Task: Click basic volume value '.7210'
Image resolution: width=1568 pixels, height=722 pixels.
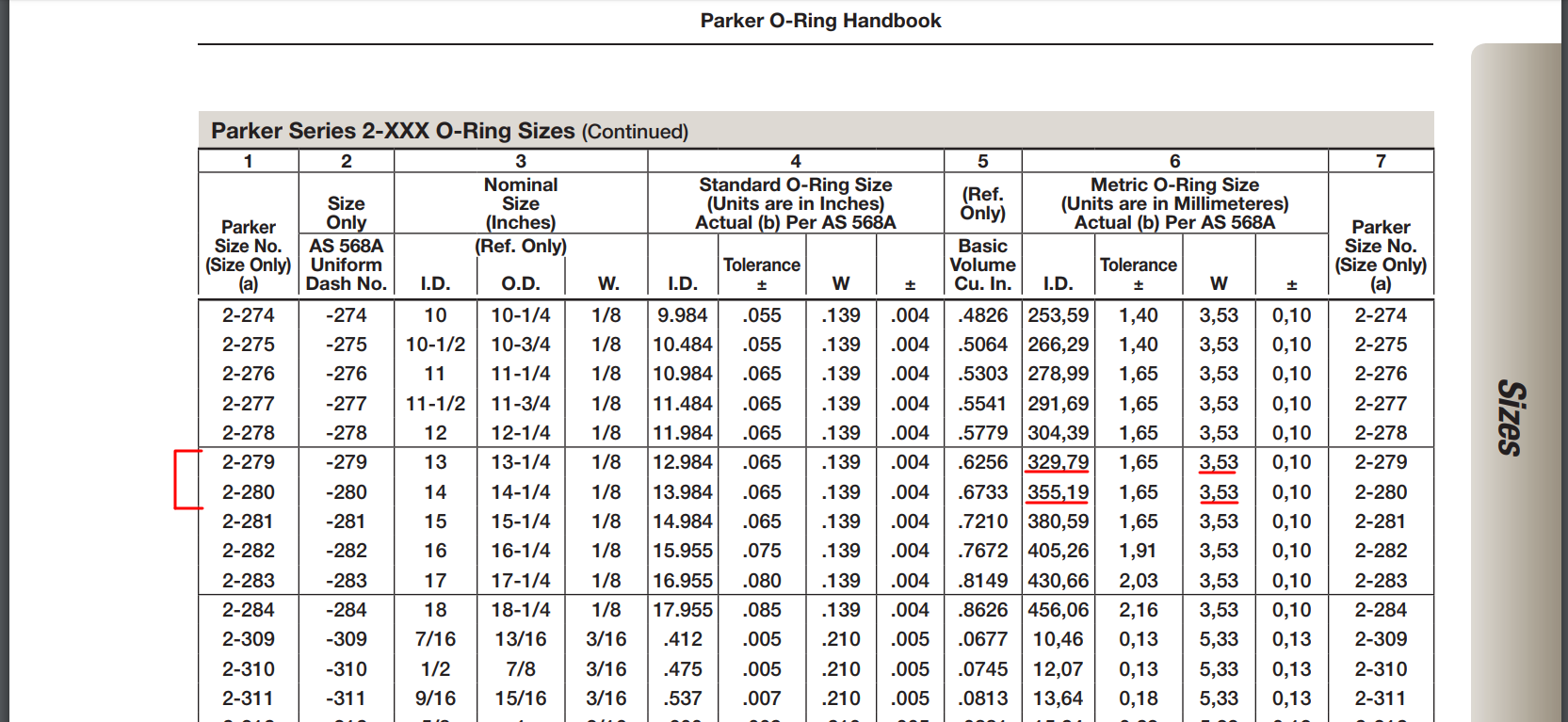Action: point(982,521)
